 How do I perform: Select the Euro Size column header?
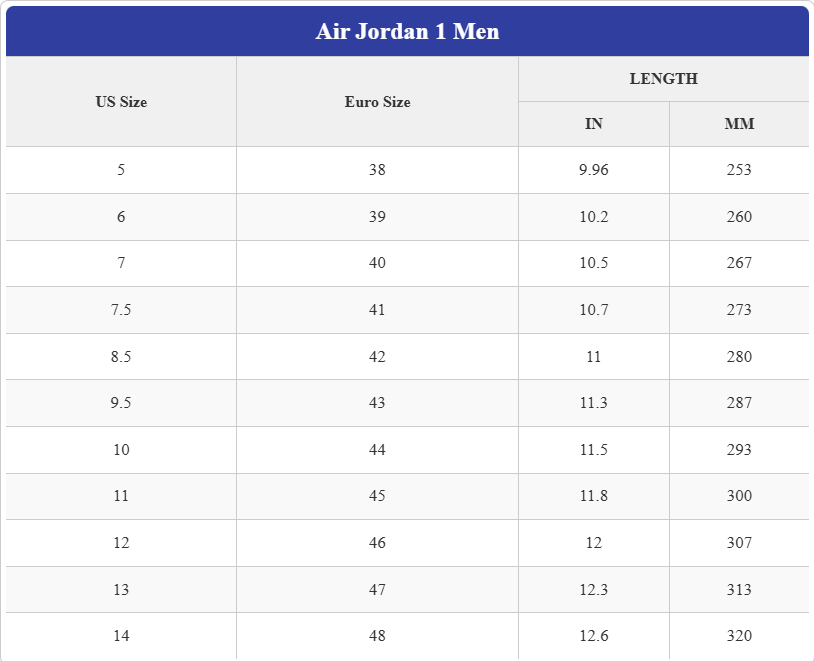tap(377, 102)
